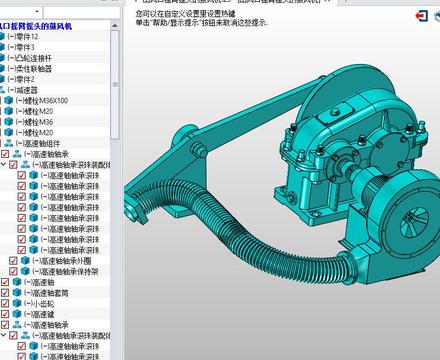The width and height of the screenshot is (440, 360).
Task: Click the cube icon beside 小齿轮
Action: (17, 303)
